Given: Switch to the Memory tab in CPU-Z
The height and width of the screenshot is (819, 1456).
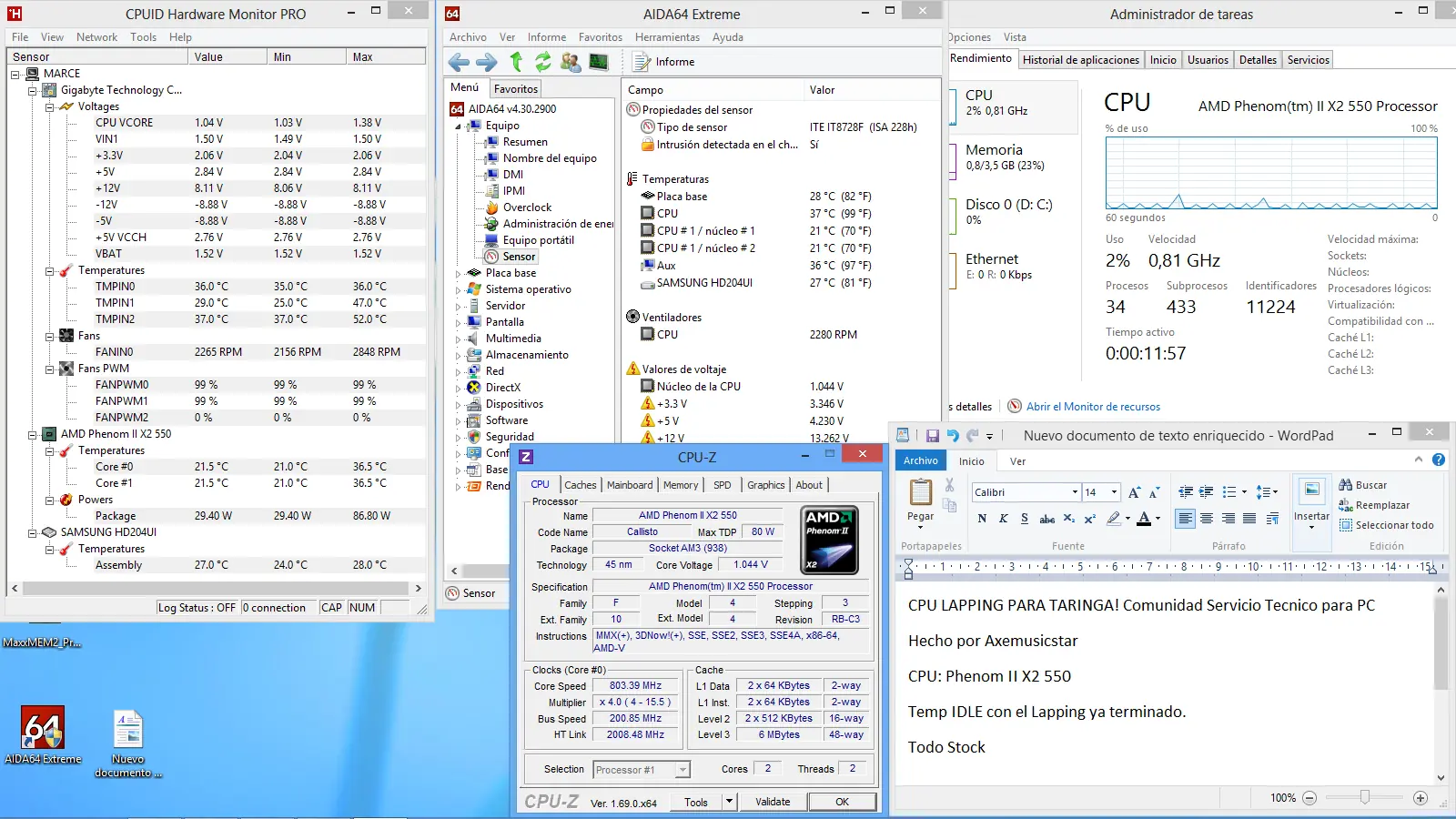Looking at the screenshot, I should 681,485.
